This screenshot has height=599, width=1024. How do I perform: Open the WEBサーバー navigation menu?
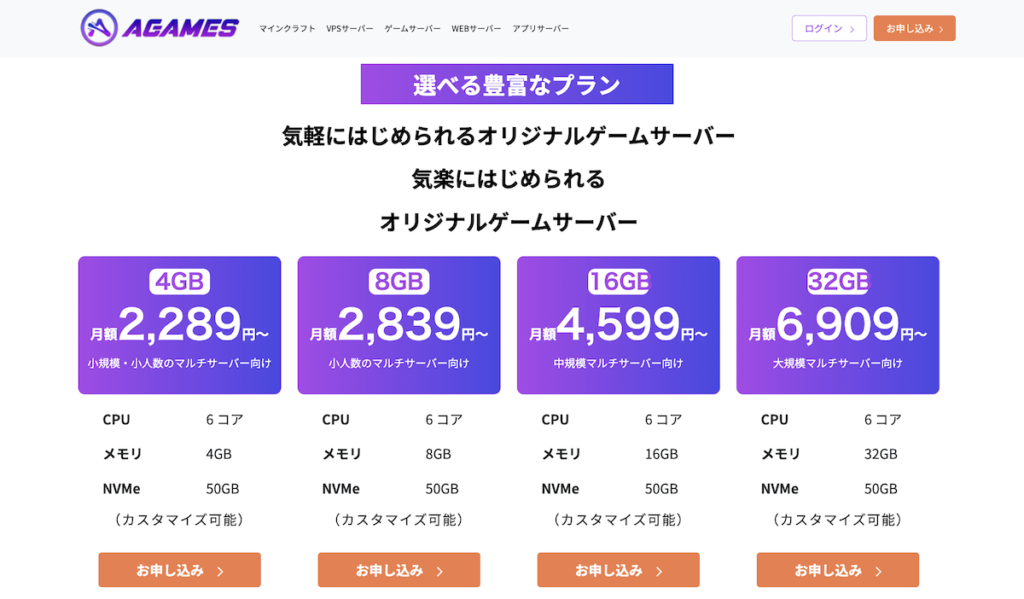pos(477,29)
